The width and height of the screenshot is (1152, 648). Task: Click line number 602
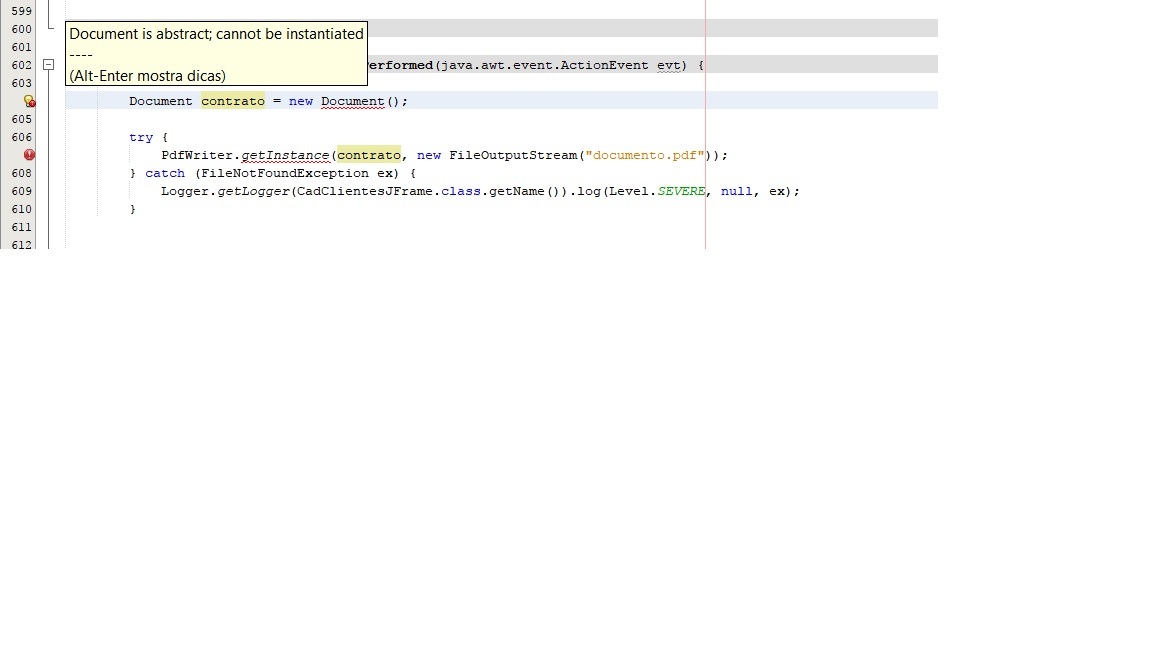click(x=21, y=65)
